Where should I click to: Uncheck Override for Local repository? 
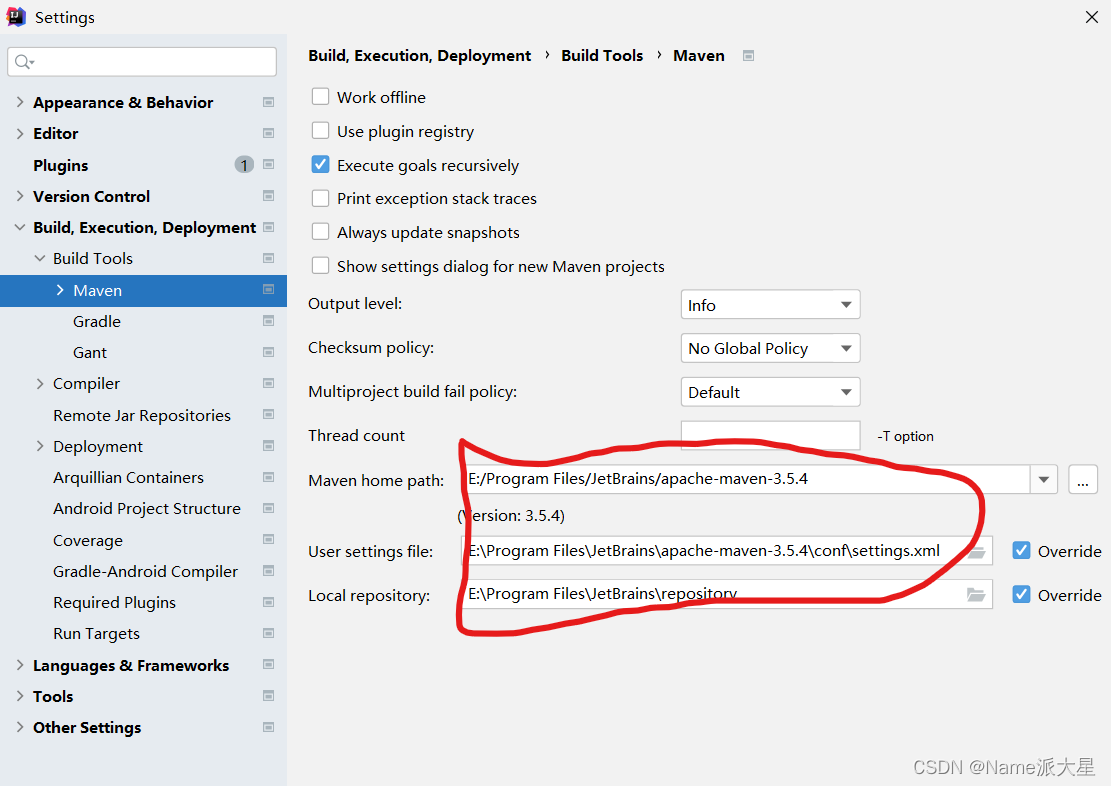pyautogui.click(x=1021, y=595)
